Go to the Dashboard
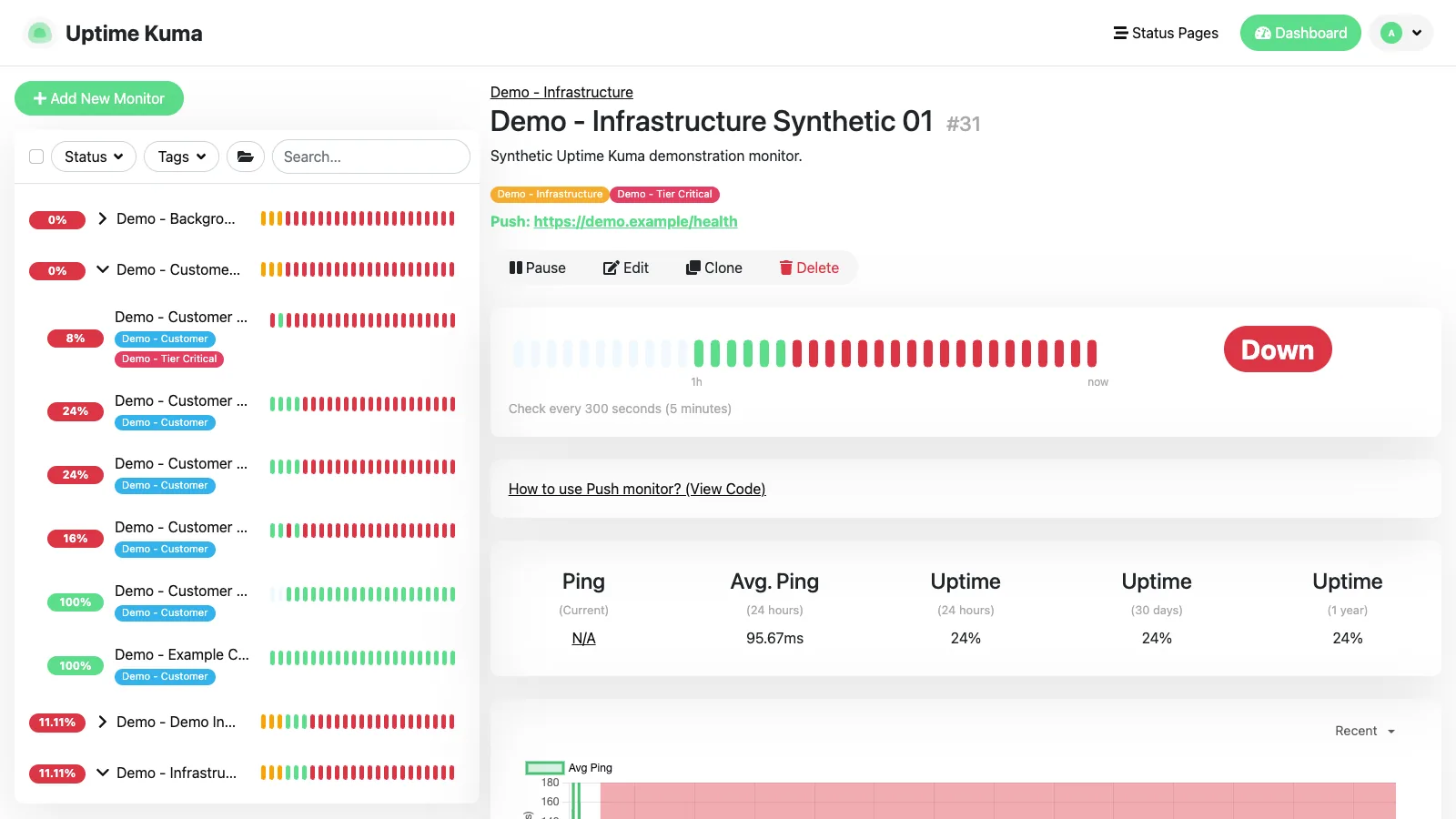 (1300, 33)
